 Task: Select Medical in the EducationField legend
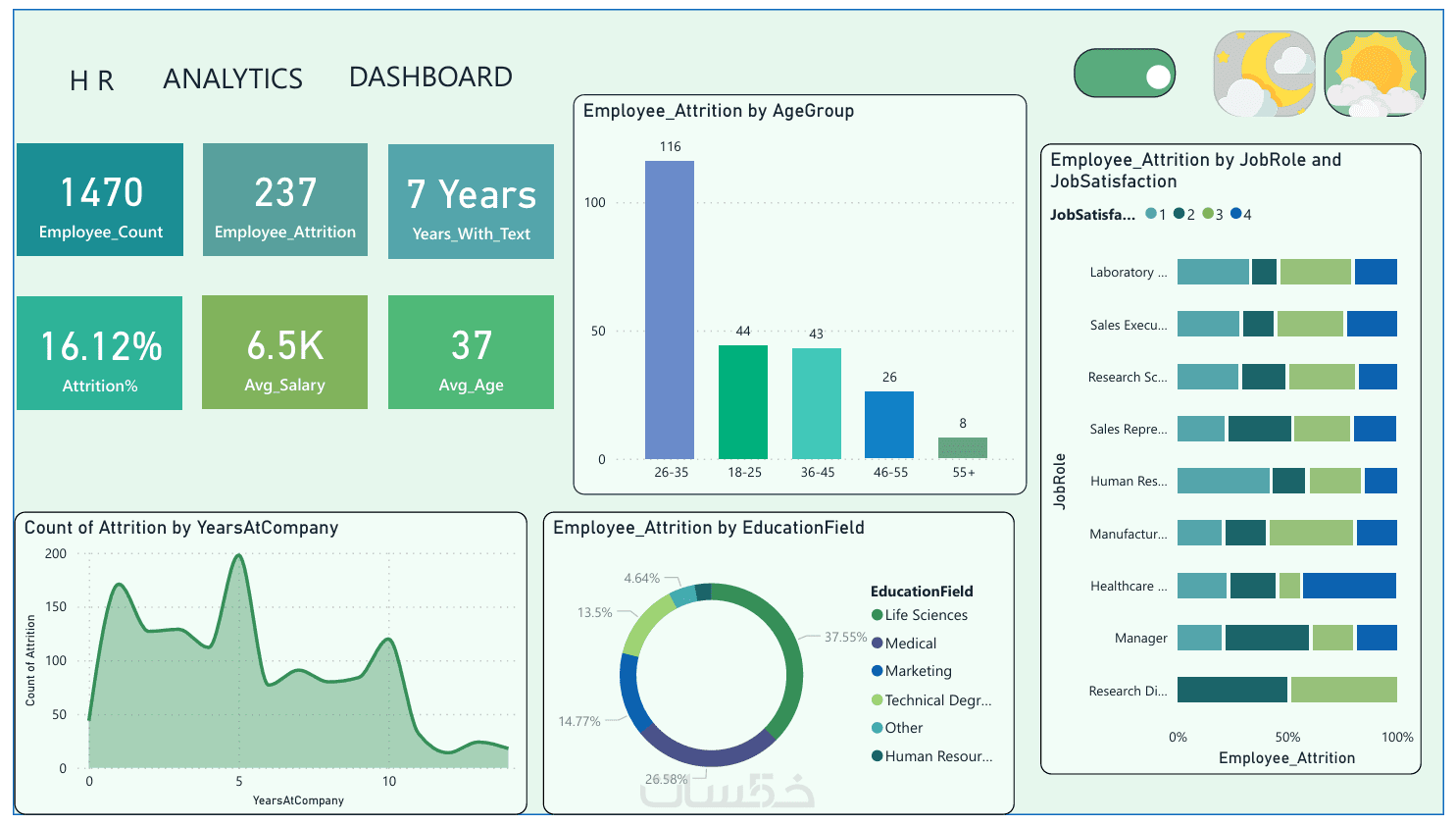click(x=904, y=644)
